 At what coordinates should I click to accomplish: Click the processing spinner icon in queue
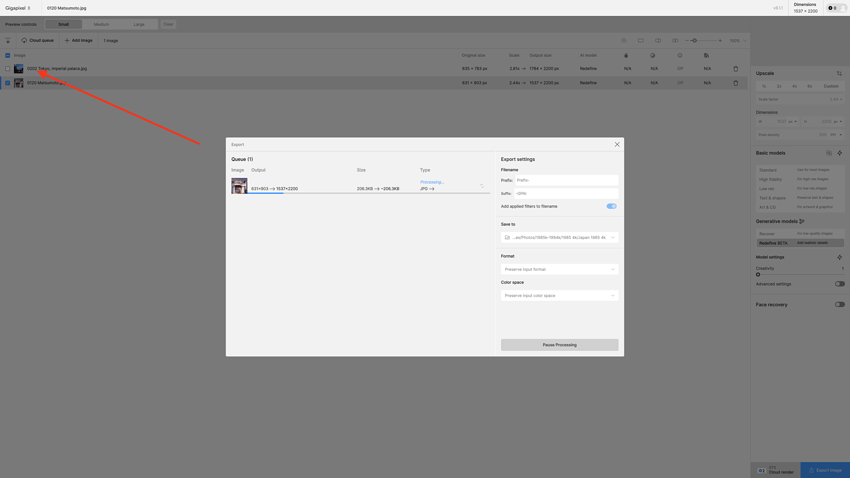pos(482,186)
